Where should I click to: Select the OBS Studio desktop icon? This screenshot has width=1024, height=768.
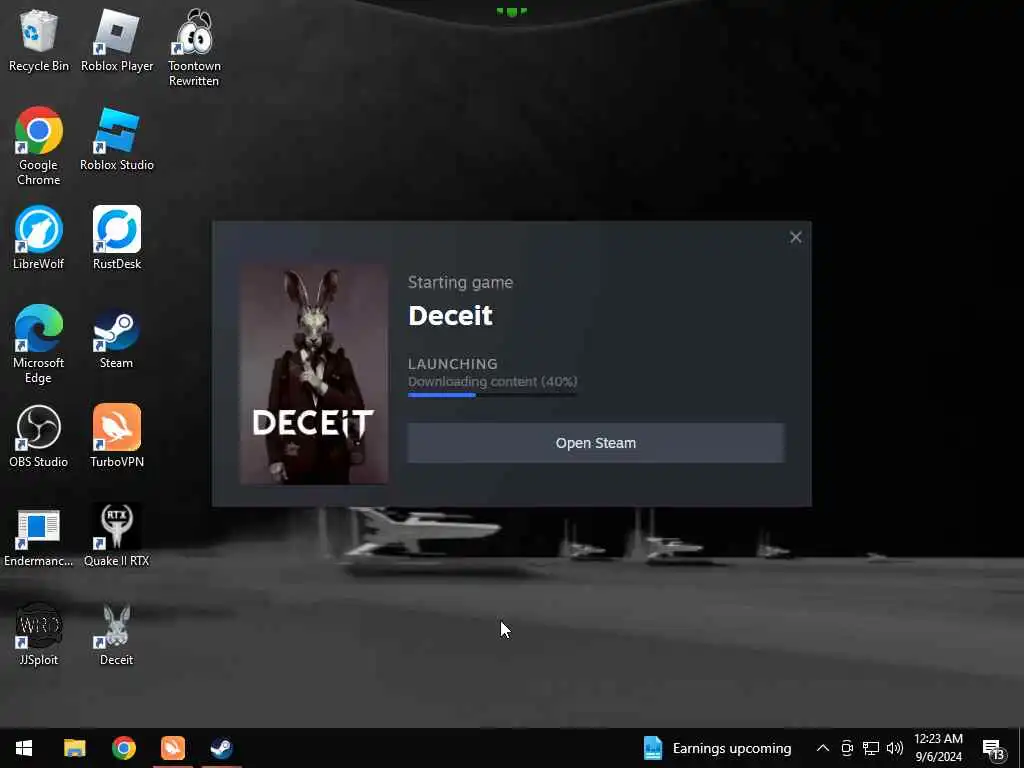pos(39,436)
